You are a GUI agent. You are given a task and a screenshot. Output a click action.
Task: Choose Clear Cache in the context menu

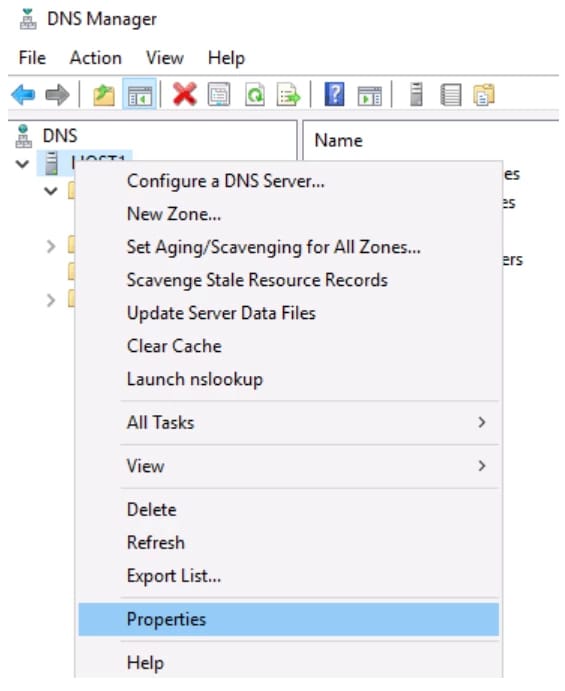[174, 346]
